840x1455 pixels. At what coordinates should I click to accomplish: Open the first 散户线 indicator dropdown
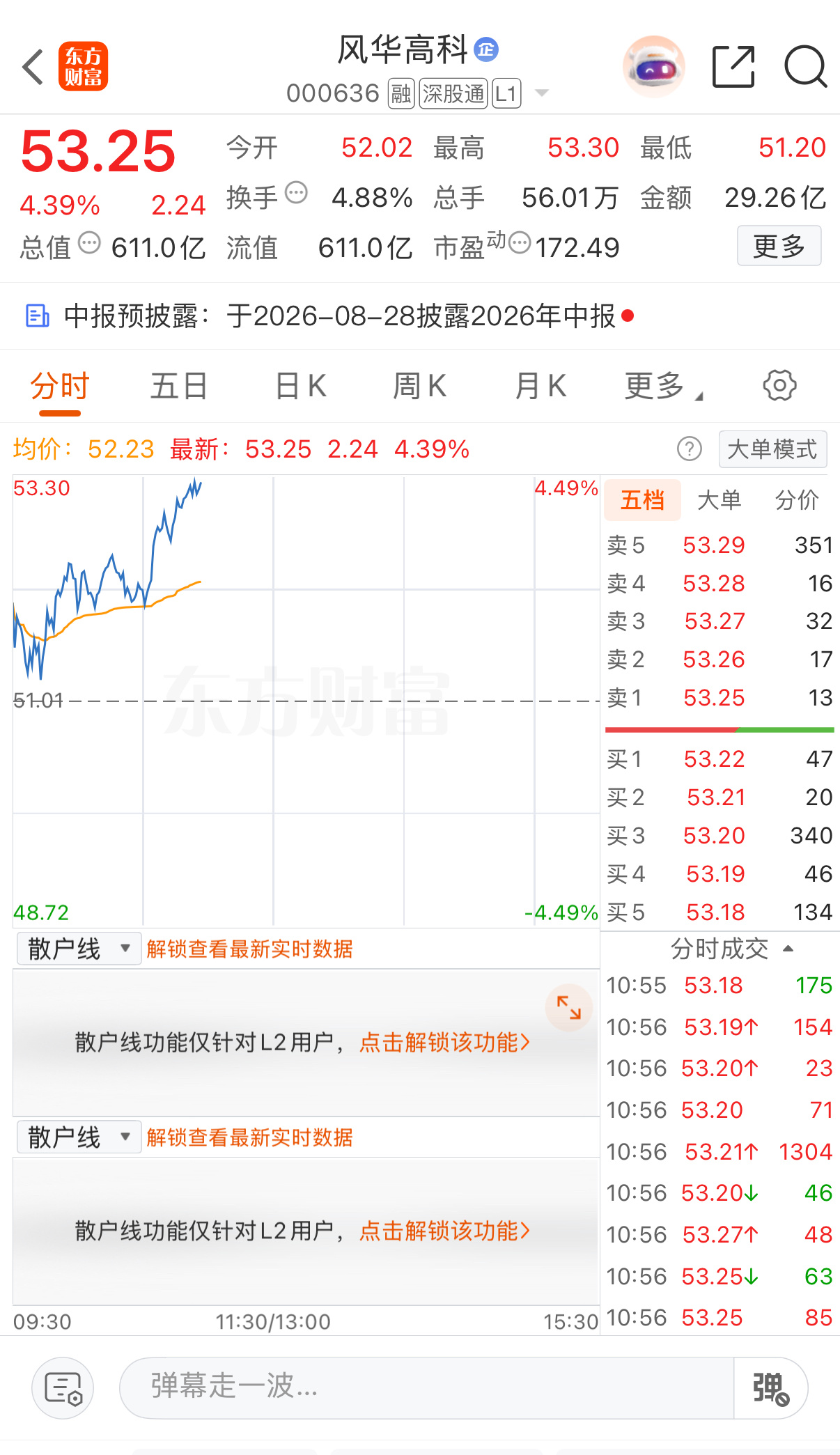tap(79, 949)
